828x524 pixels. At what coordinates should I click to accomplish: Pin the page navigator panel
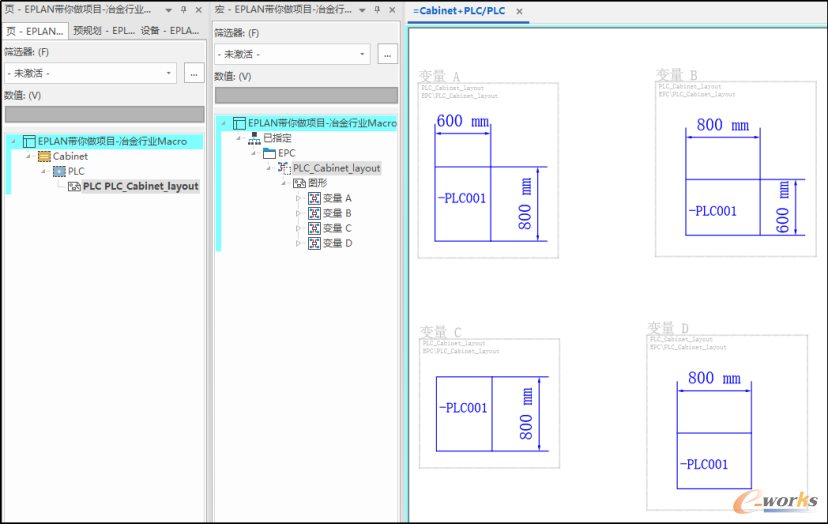[183, 10]
